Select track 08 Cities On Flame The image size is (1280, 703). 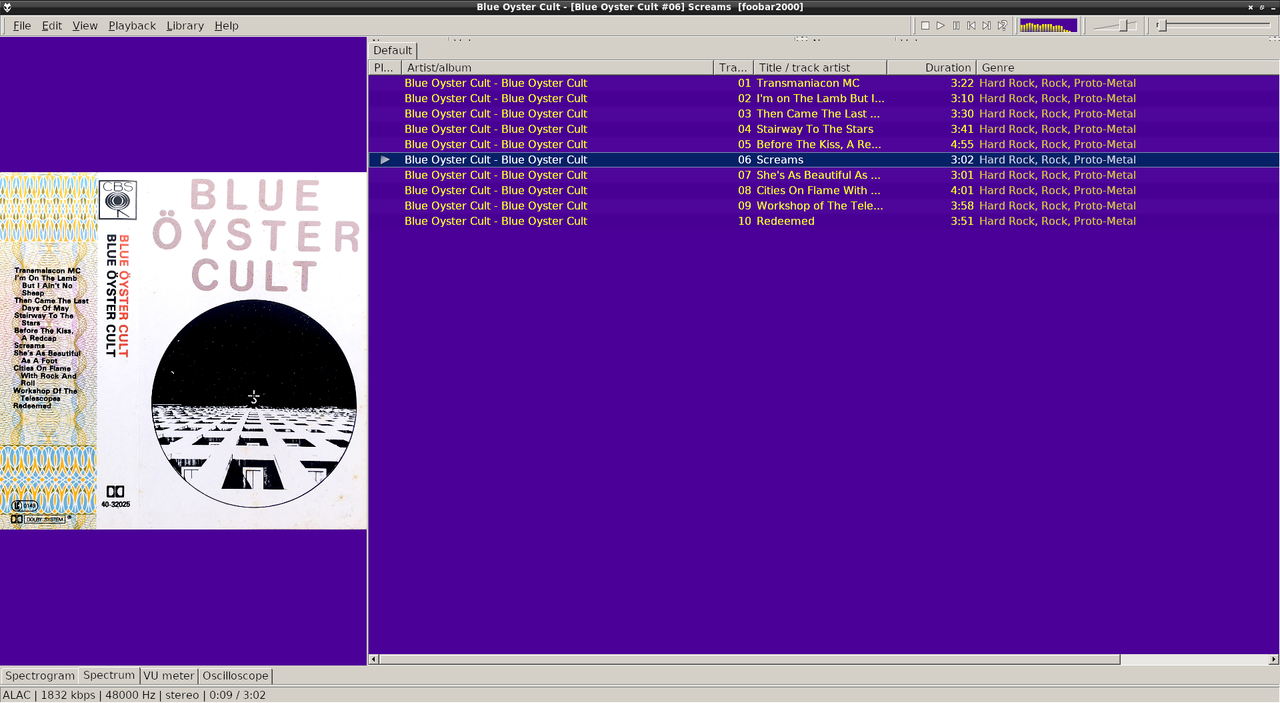coord(824,190)
